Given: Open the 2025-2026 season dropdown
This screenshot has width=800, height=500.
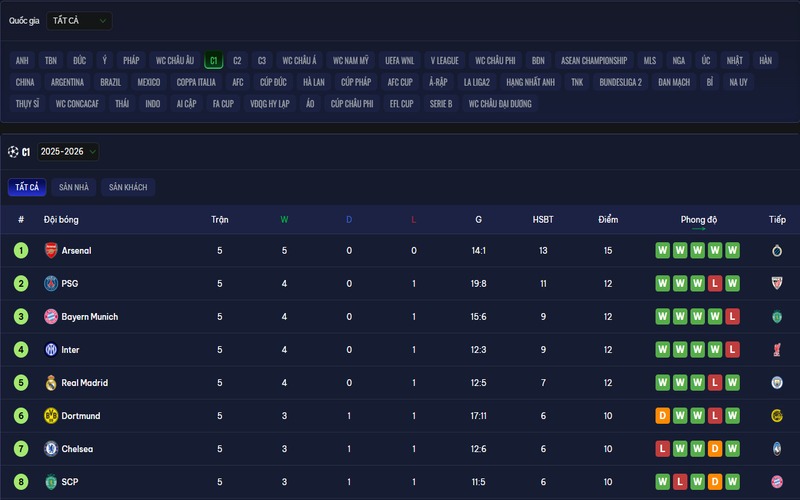Looking at the screenshot, I should click(x=68, y=152).
